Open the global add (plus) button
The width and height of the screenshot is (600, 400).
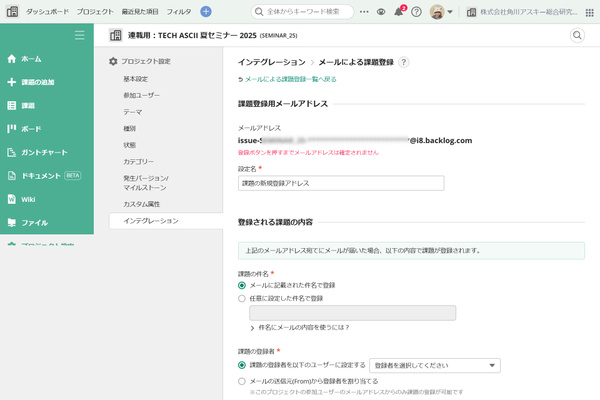click(206, 11)
